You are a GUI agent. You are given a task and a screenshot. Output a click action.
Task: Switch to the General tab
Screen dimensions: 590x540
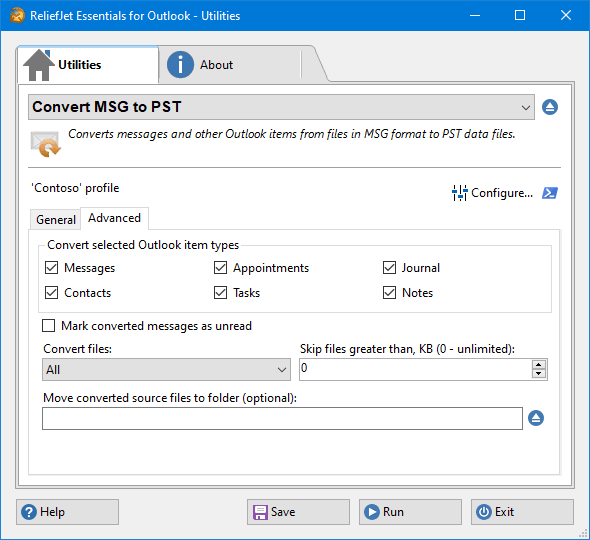click(56, 219)
